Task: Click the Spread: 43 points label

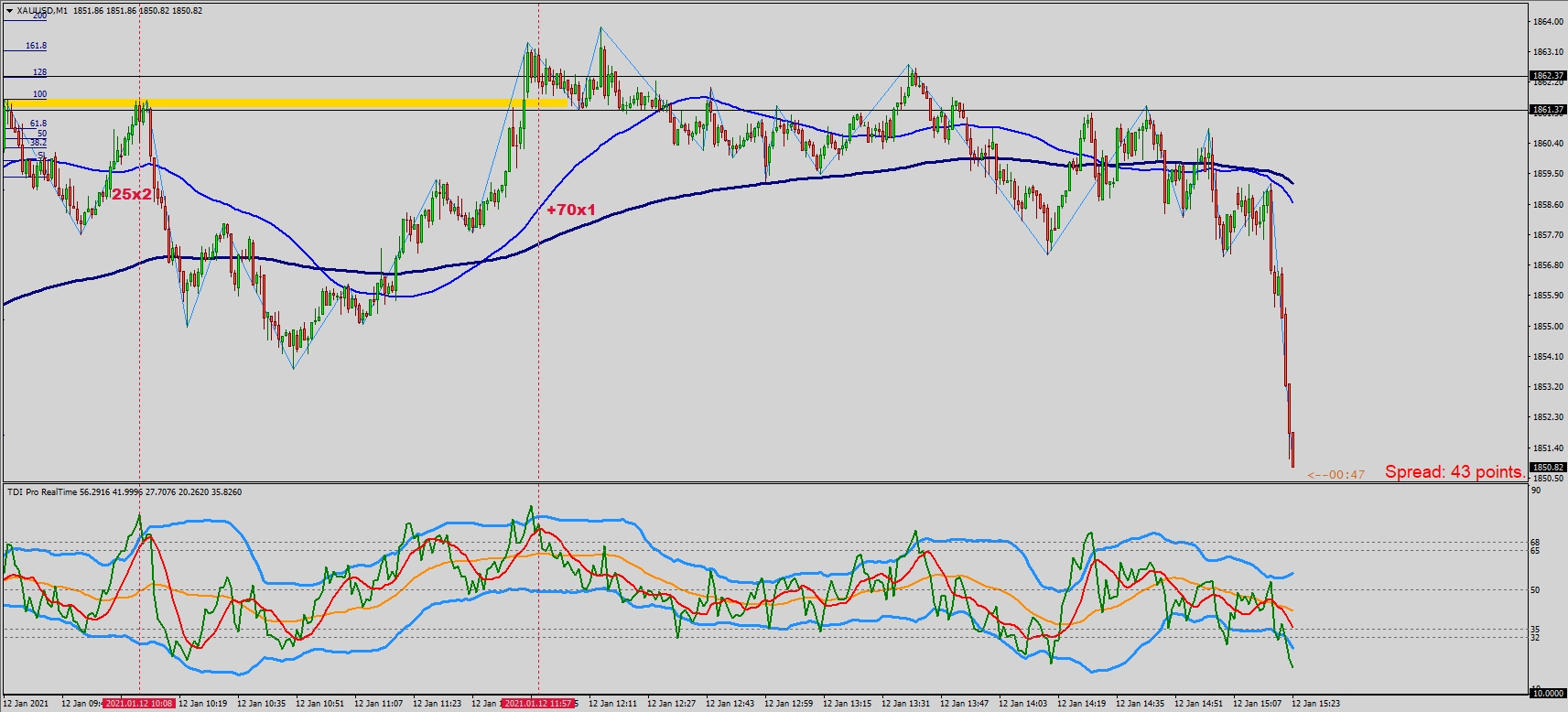Action: (x=1454, y=472)
